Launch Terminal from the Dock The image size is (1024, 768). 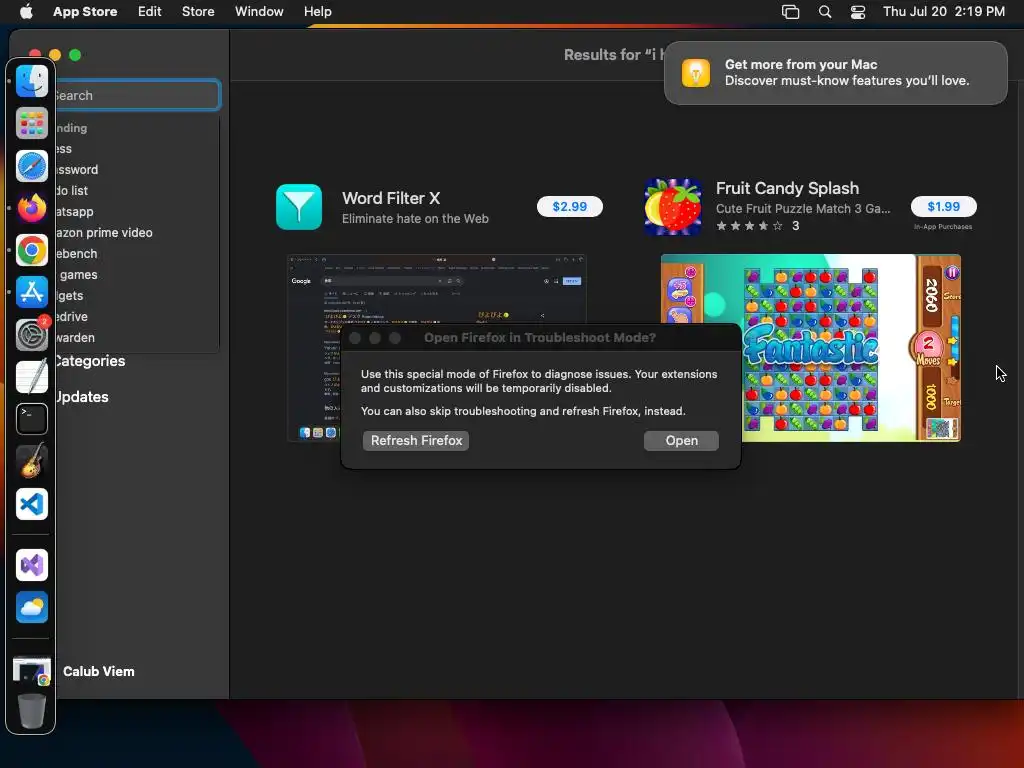pyautogui.click(x=31, y=419)
